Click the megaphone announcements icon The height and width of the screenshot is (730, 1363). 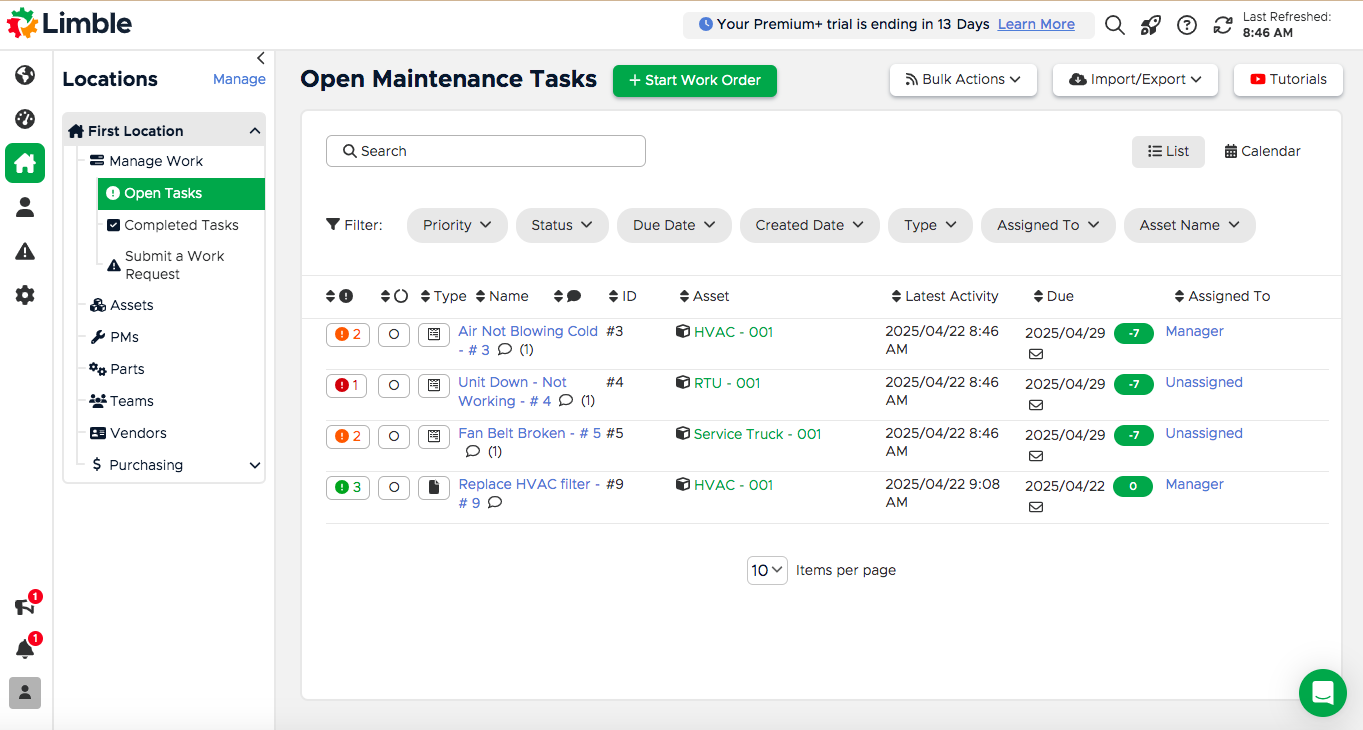pos(25,607)
